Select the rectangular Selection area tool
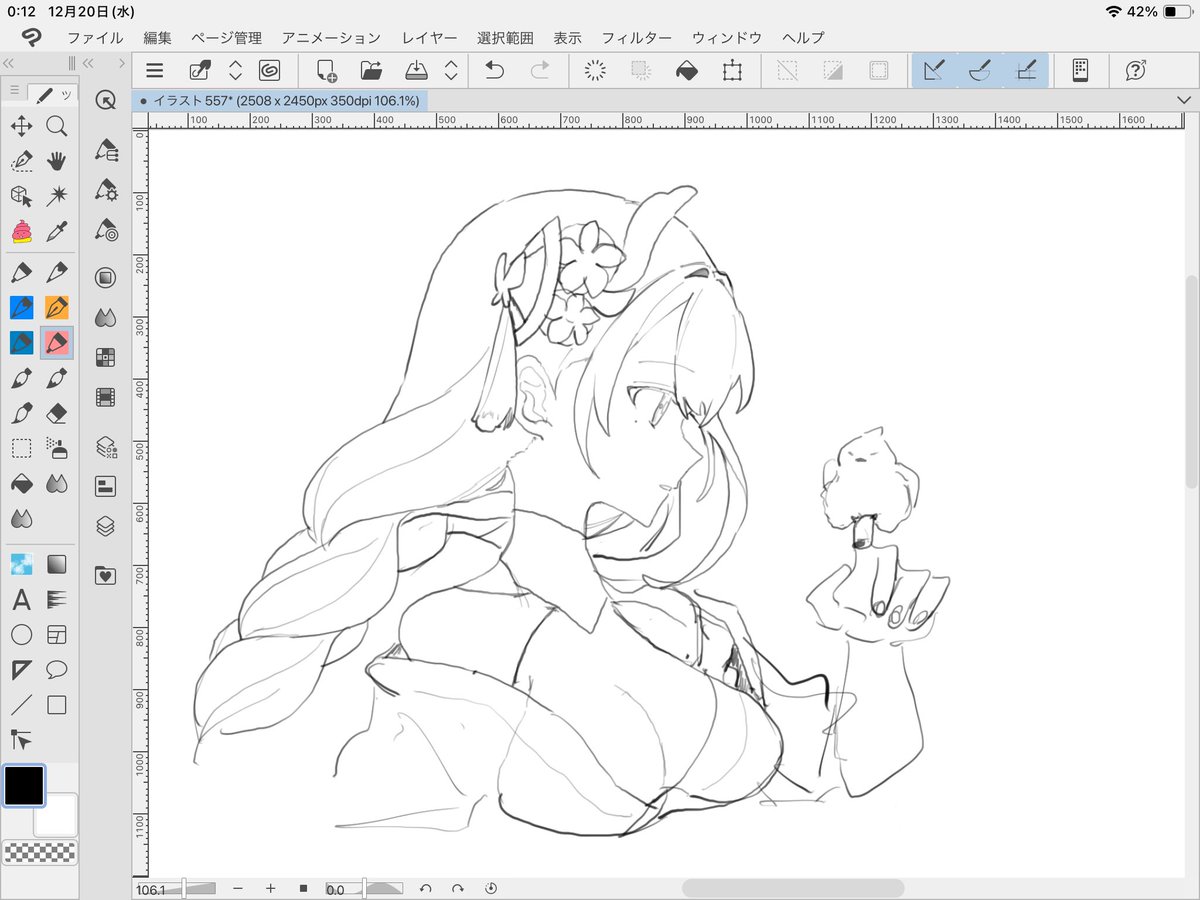This screenshot has width=1200, height=900. 21,448
